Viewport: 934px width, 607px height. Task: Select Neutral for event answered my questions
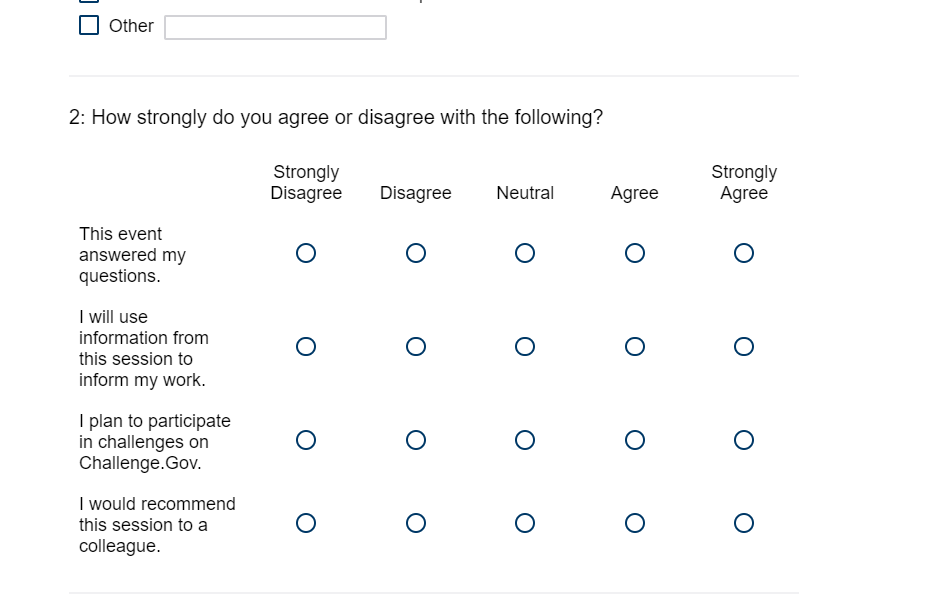point(525,253)
